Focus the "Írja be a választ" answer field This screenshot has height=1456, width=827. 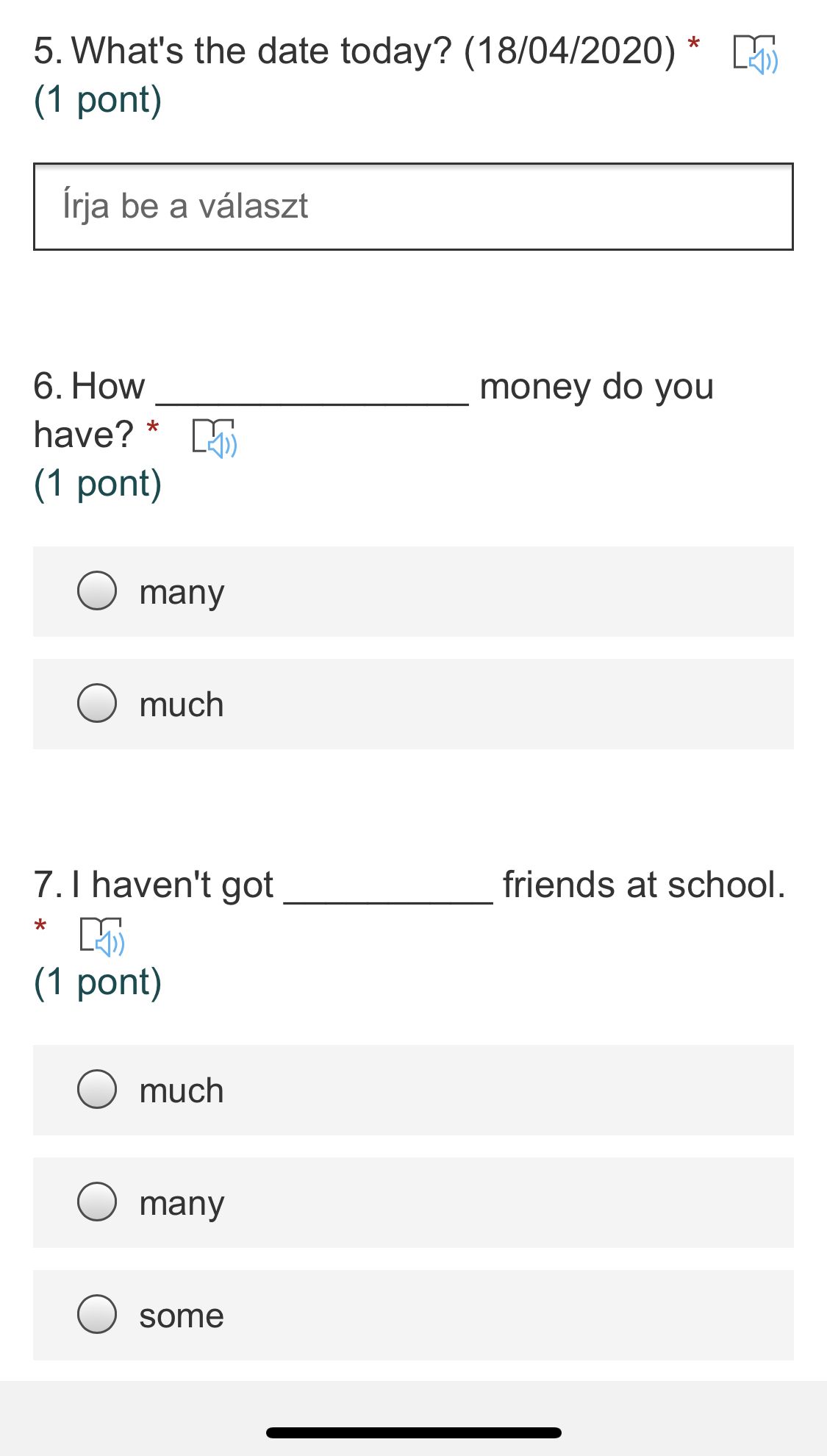413,207
